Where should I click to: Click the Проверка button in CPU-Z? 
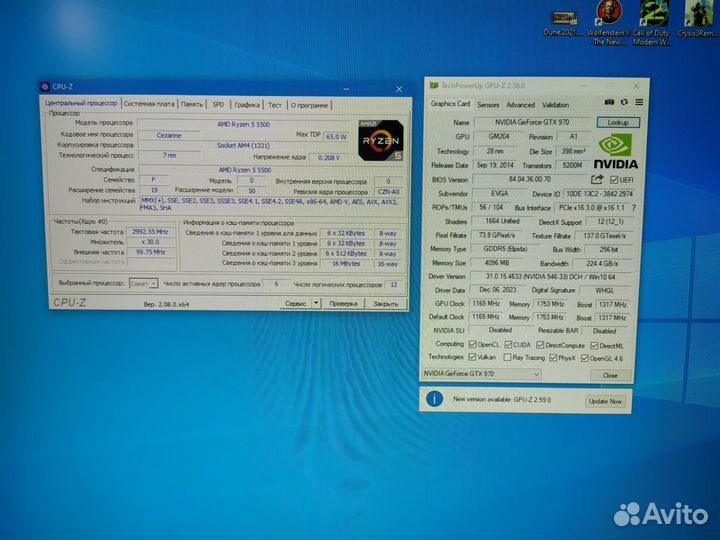click(x=343, y=304)
